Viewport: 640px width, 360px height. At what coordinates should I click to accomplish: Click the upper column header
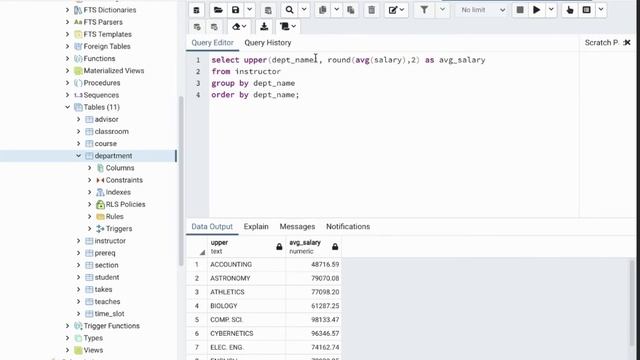tap(246, 247)
